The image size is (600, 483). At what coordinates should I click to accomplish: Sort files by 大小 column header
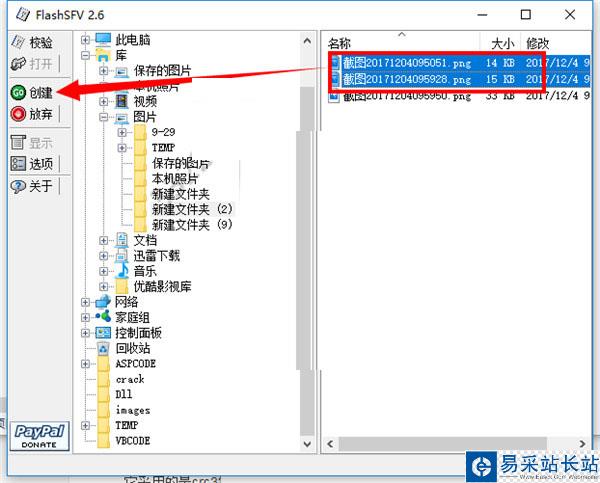501,43
